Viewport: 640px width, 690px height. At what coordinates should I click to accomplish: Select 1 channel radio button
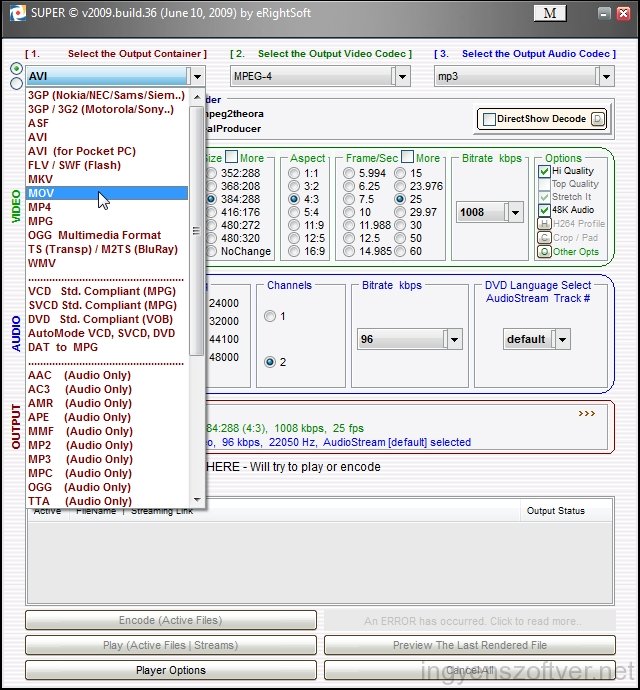point(270,316)
